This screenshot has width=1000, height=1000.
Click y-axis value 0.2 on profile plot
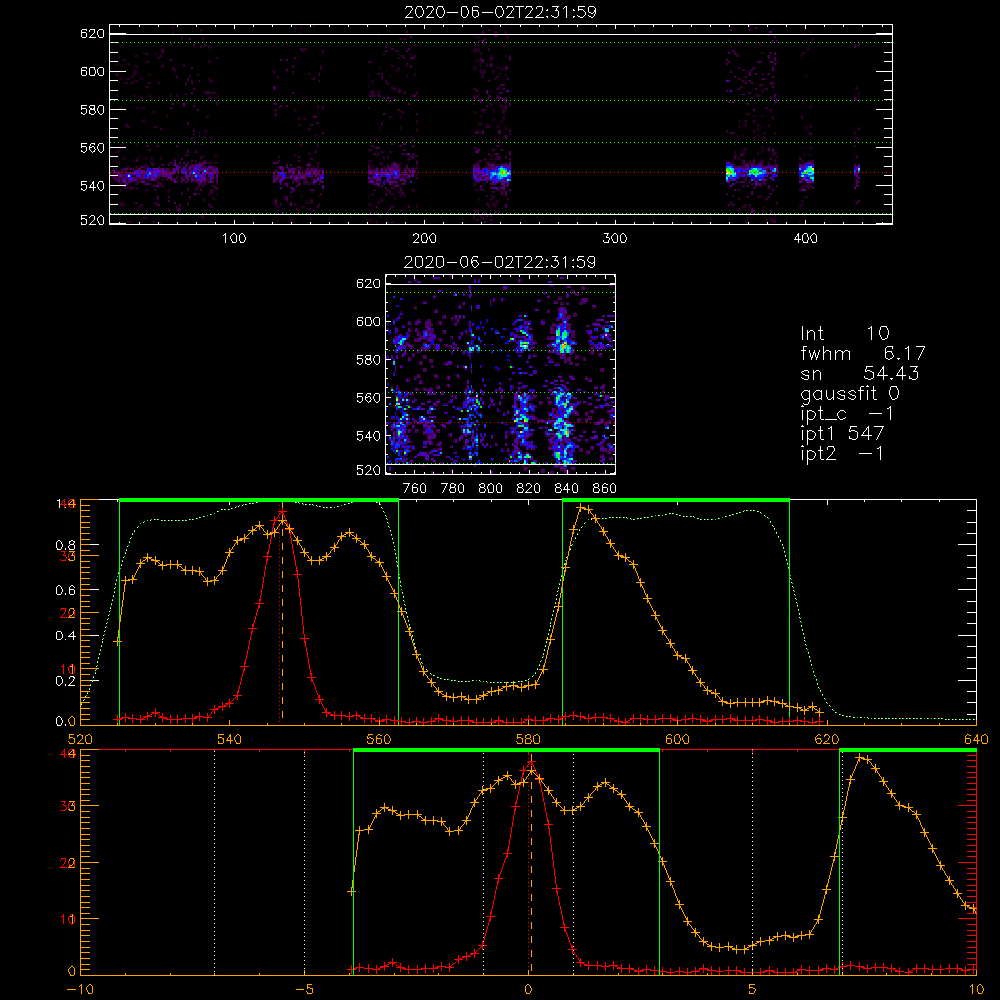pyautogui.click(x=66, y=680)
